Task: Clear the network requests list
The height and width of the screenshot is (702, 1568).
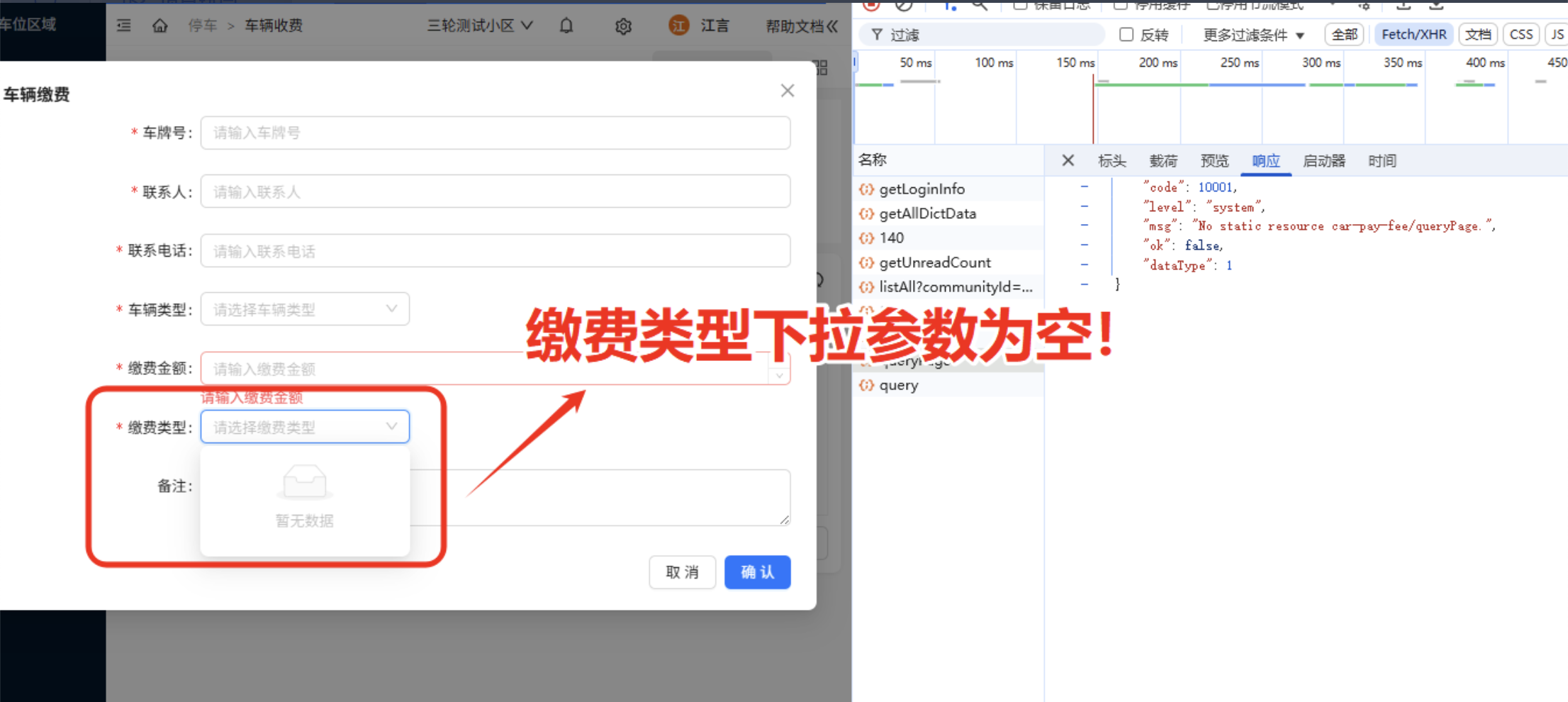Action: (903, 6)
